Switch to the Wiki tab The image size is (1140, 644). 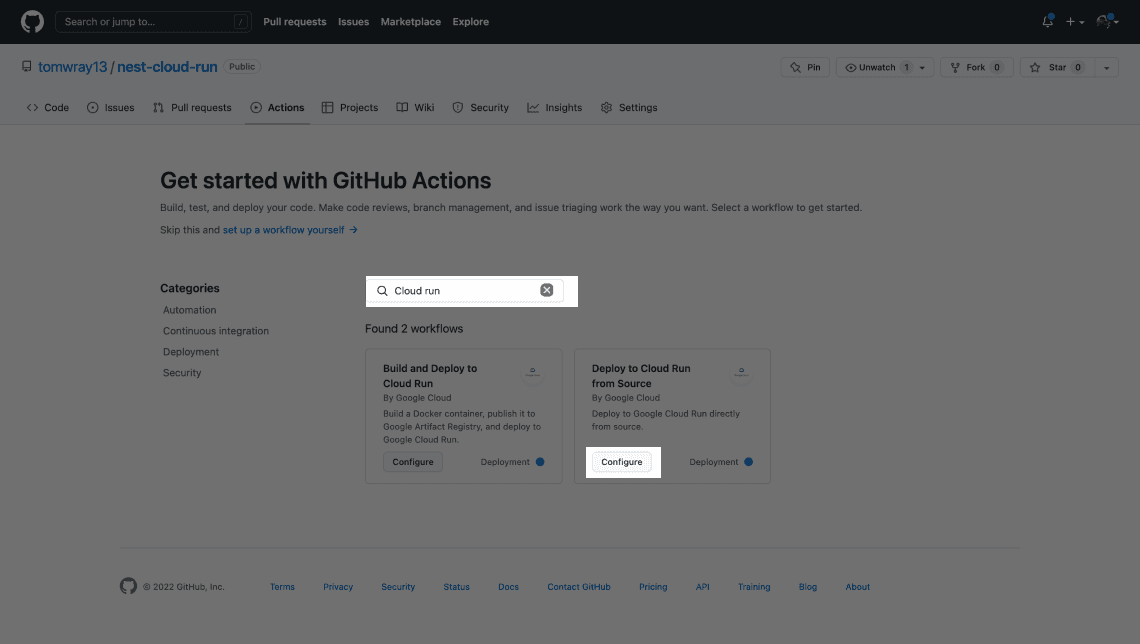click(x=415, y=108)
